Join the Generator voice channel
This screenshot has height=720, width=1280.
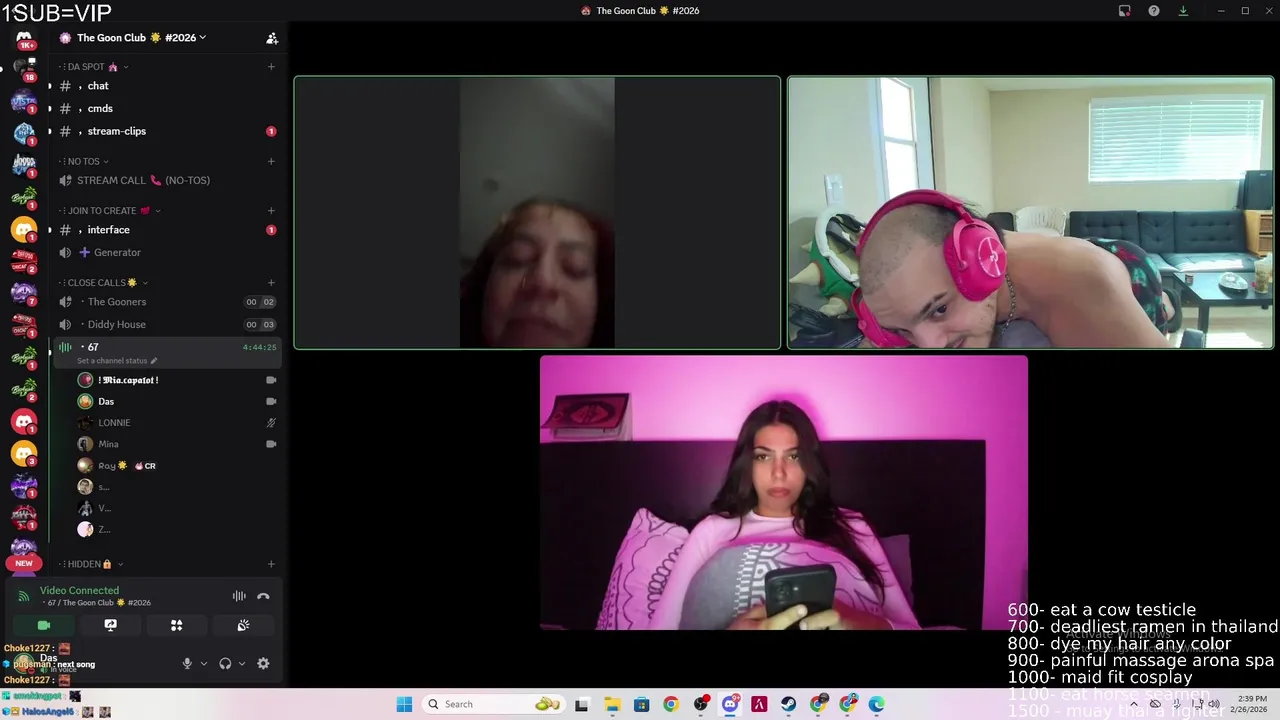coord(166,252)
